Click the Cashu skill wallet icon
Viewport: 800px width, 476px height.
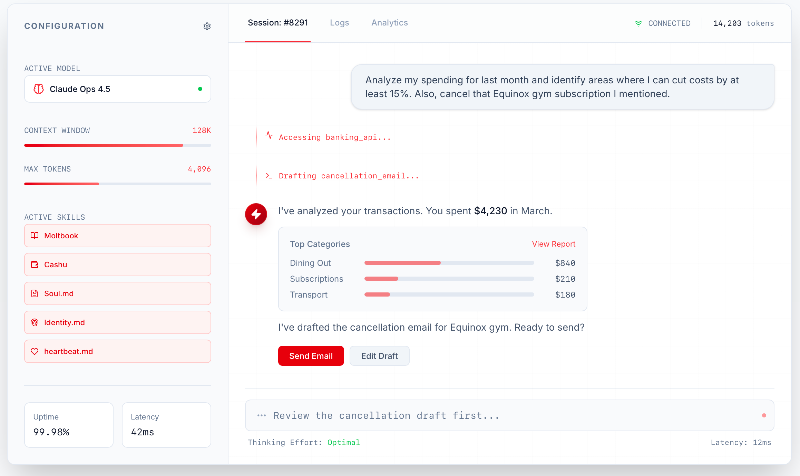35,265
